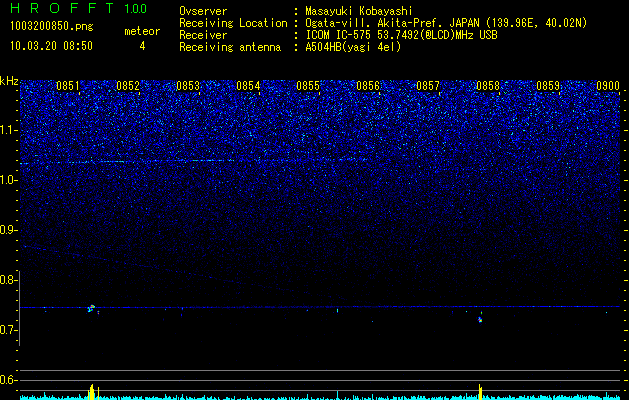This screenshot has height=400, width=629.
Task: Click the 1.0 kHz axis label
Action: point(9,180)
